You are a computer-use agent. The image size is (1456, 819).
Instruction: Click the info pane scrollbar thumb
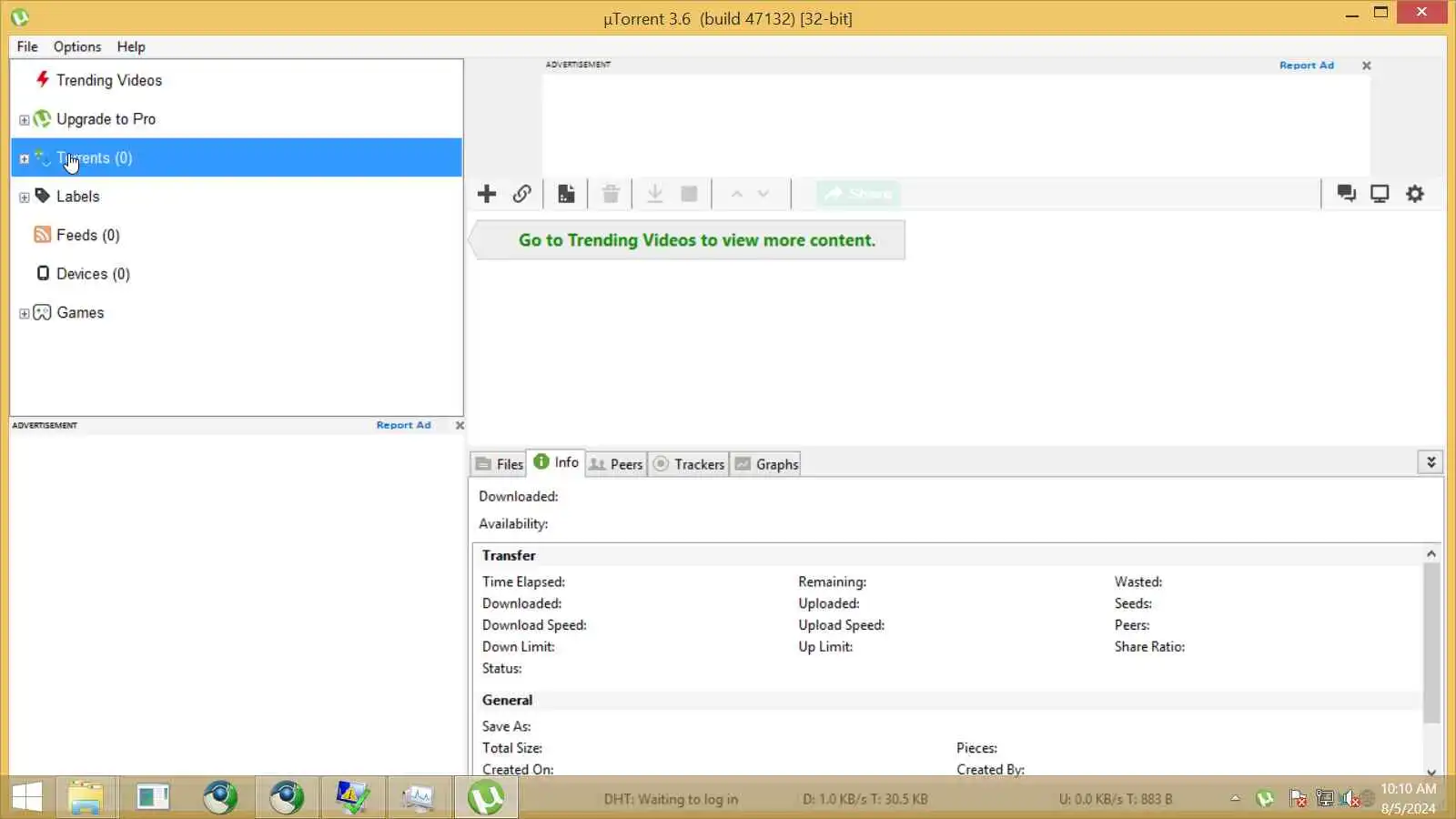point(1431,642)
